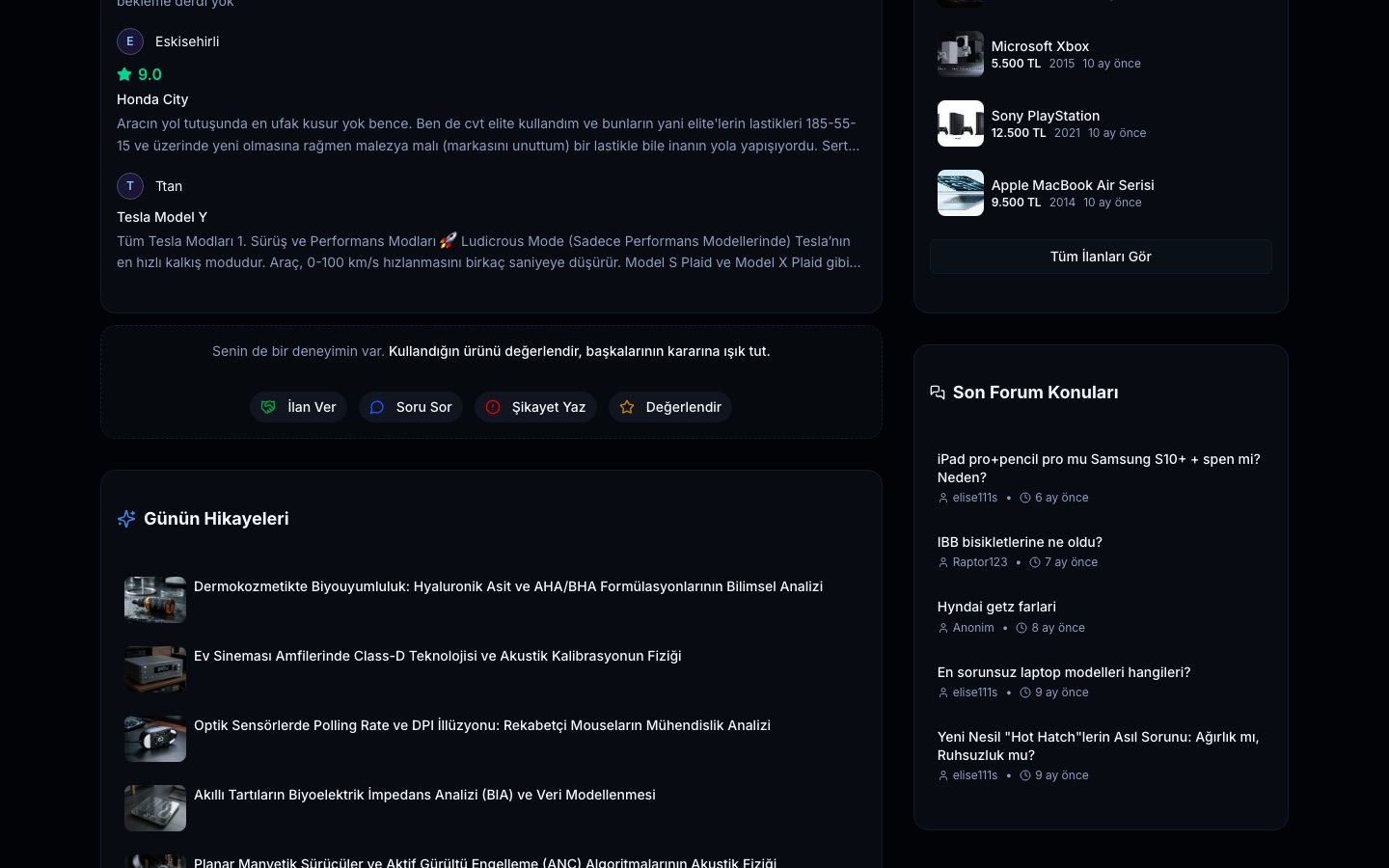Open the Sony PlayStation listing thumbnail
The image size is (1389, 868).
[961, 123]
